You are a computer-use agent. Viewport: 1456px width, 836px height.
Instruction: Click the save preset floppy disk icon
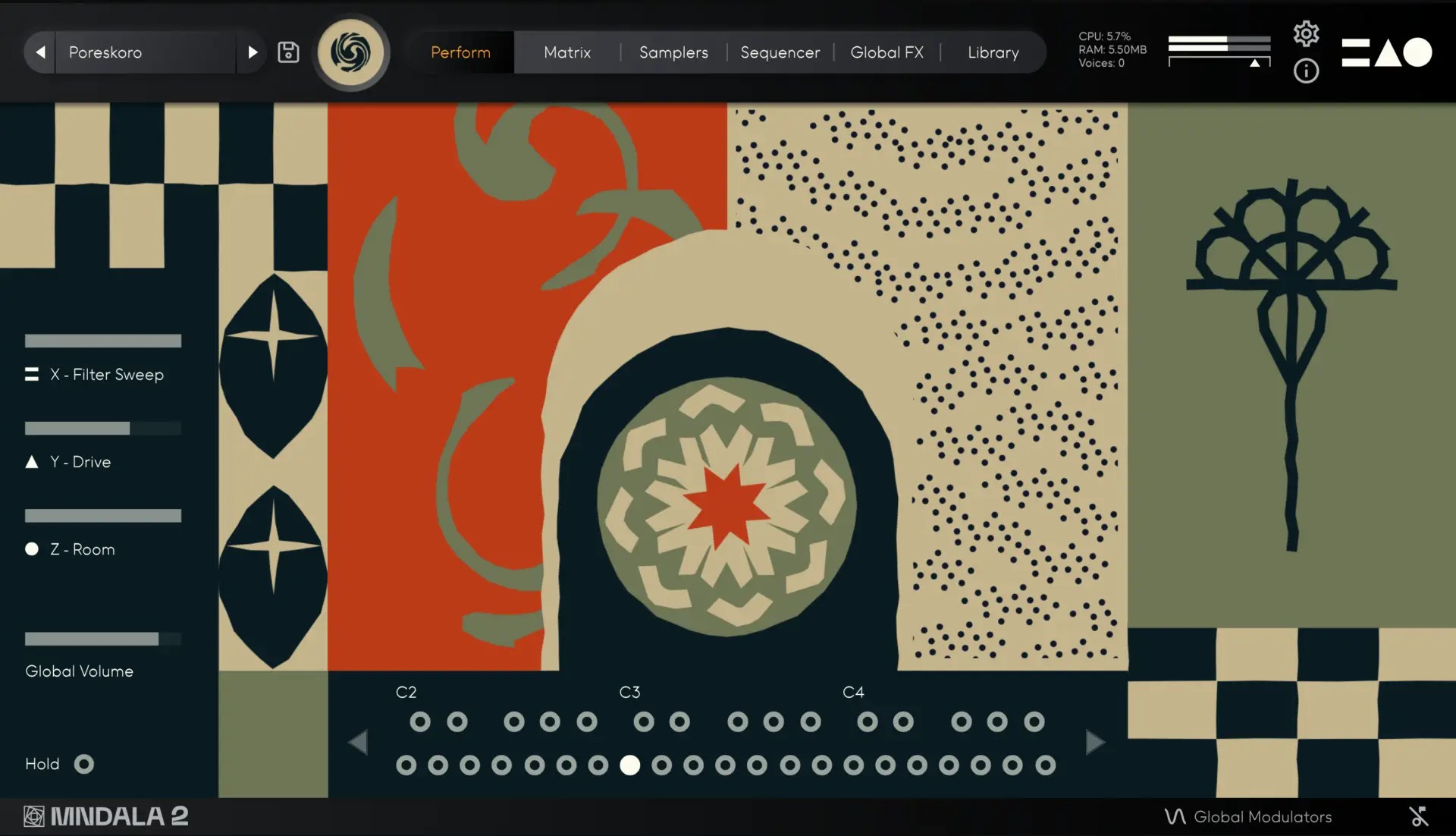click(x=288, y=52)
